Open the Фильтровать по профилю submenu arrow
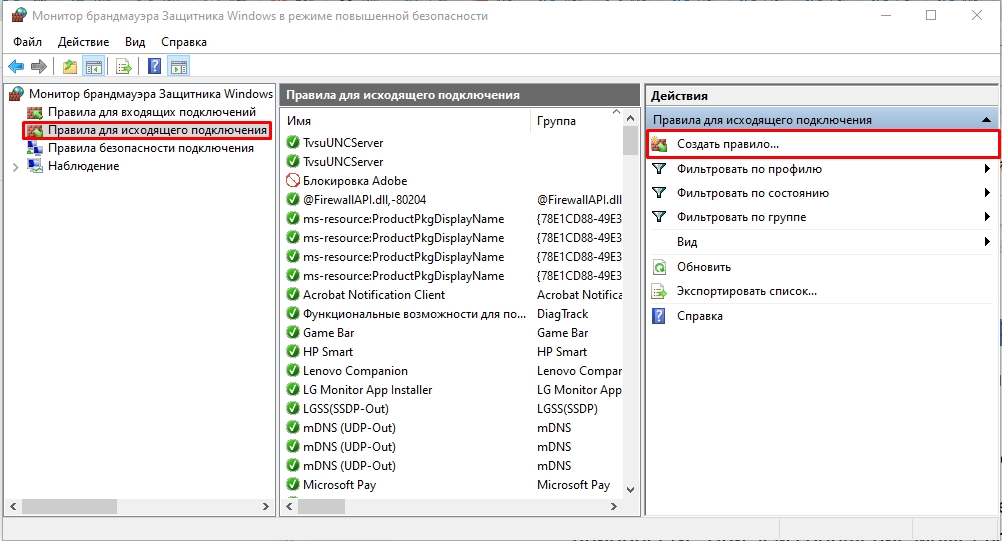Screen dimensions: 1002x541 point(987,169)
